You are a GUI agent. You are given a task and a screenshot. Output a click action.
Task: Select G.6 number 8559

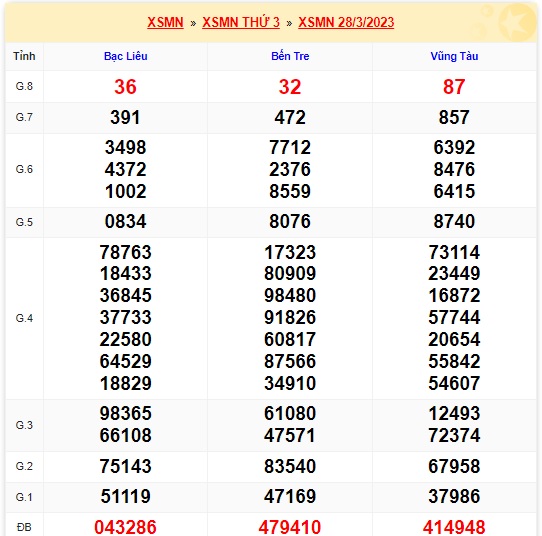point(290,191)
